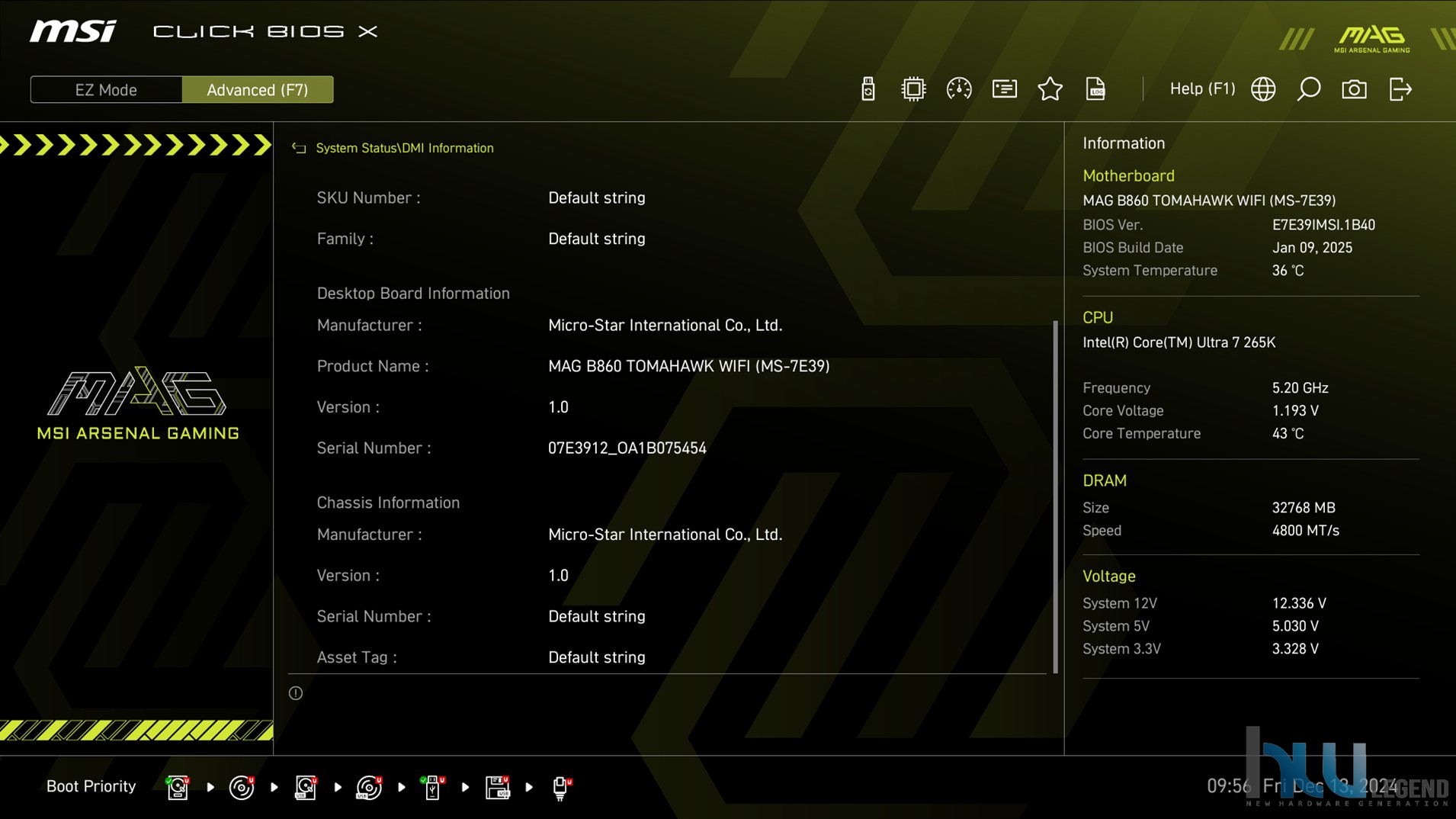
Task: Click BIOS Build Date Jan 09, 2025
Action: pos(1312,248)
